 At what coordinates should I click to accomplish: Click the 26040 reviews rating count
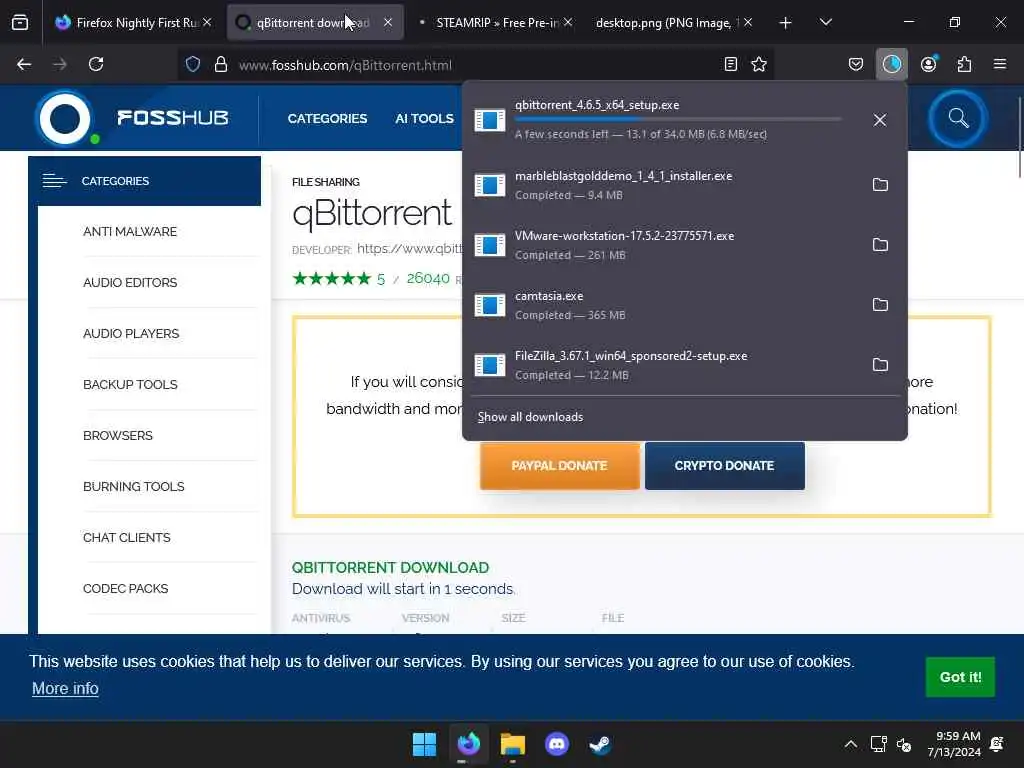click(x=428, y=278)
